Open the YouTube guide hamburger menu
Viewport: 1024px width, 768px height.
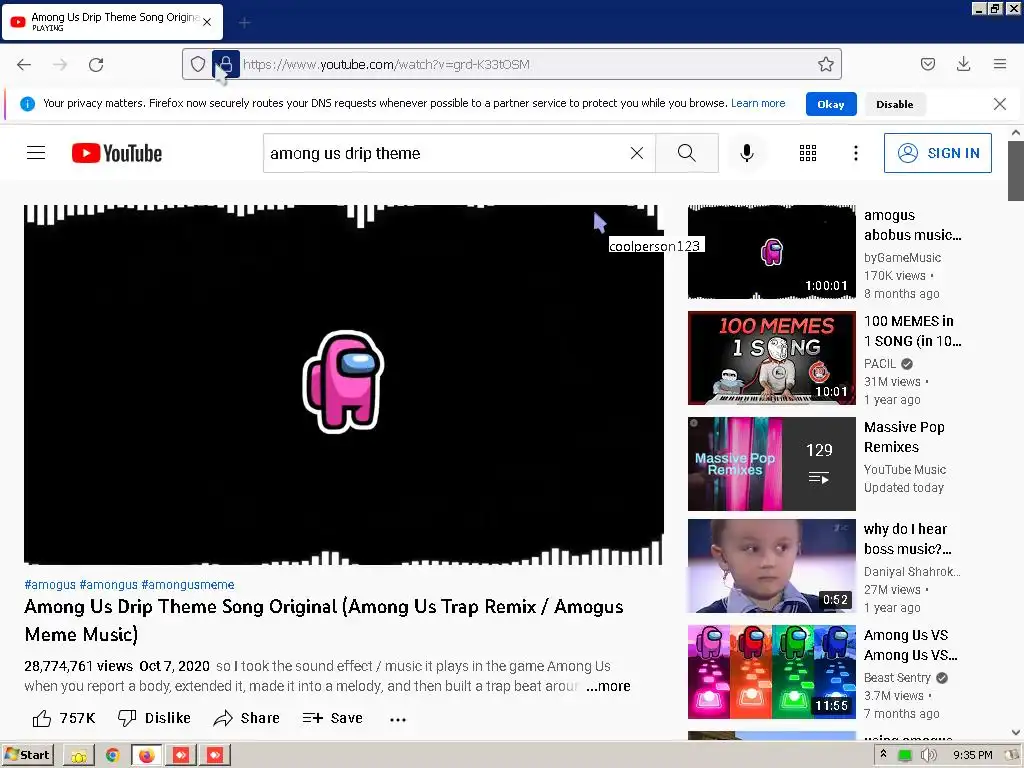coord(36,153)
